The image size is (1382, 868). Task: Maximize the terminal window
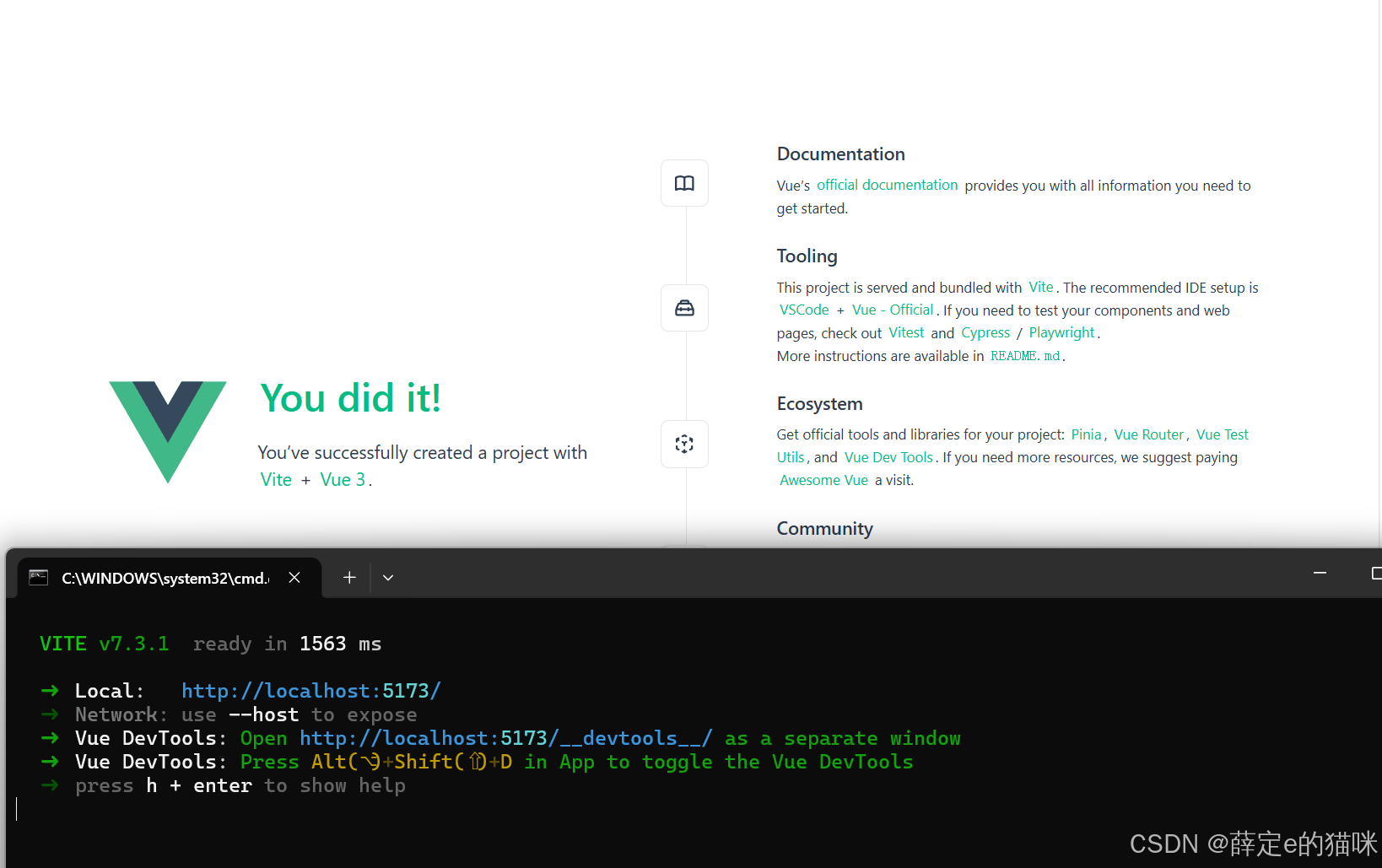(1375, 574)
